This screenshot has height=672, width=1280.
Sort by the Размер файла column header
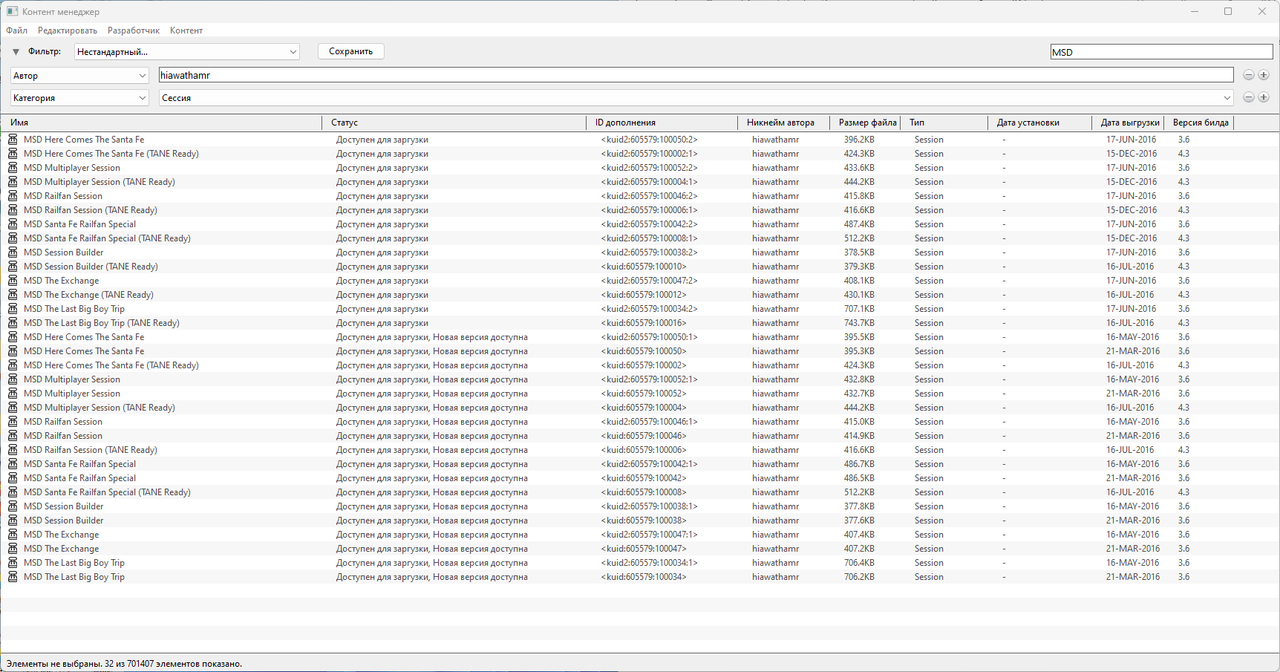click(866, 123)
